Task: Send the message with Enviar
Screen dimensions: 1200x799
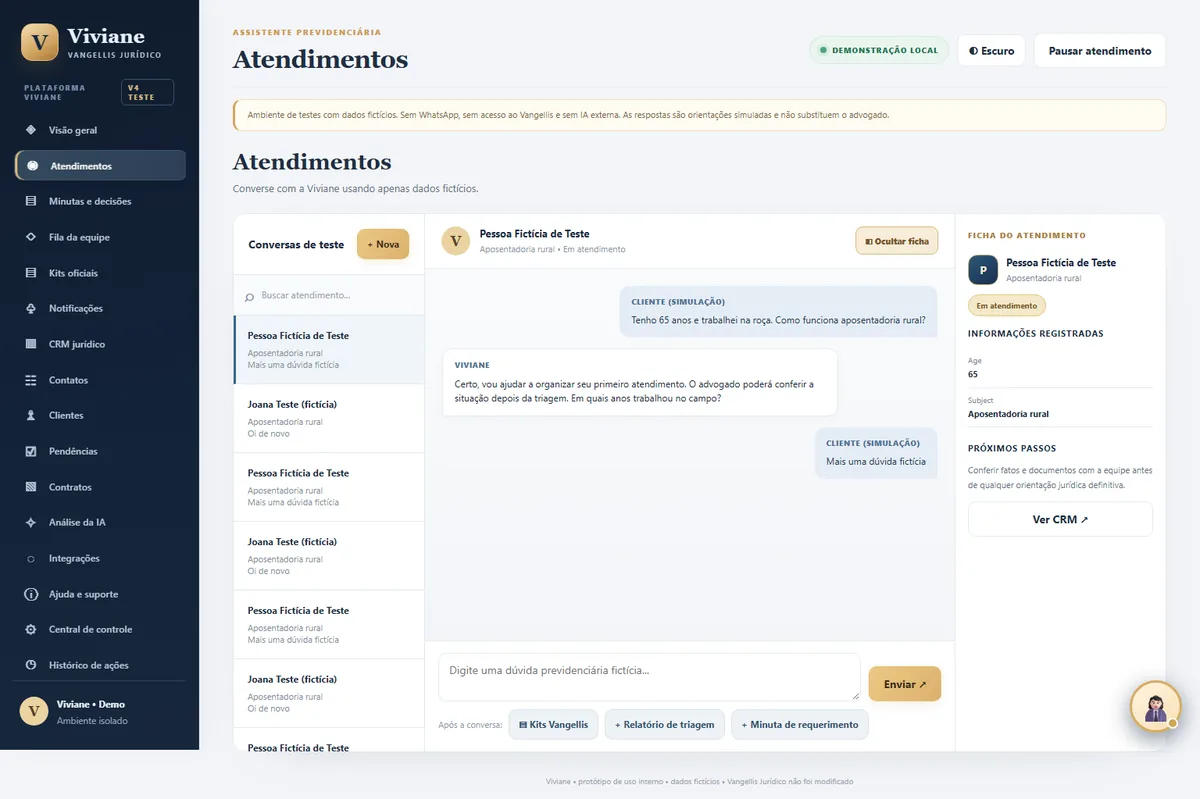Action: (x=905, y=684)
